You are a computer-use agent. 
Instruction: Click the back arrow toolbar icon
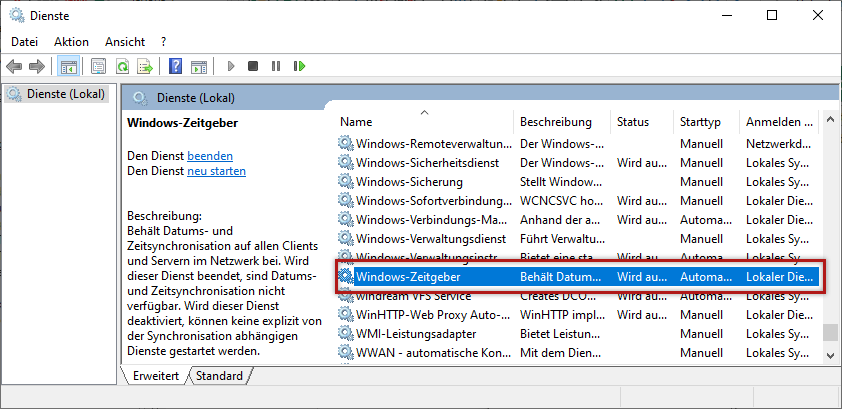click(x=14, y=66)
